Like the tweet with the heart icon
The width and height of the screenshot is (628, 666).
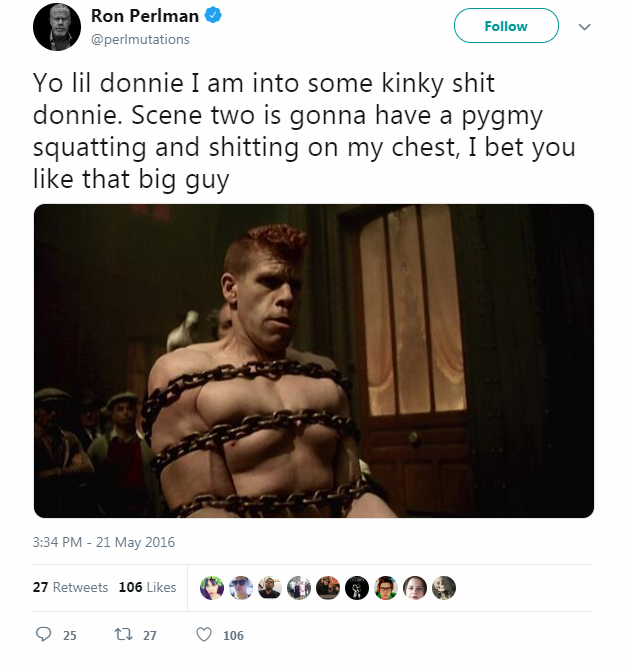click(204, 635)
